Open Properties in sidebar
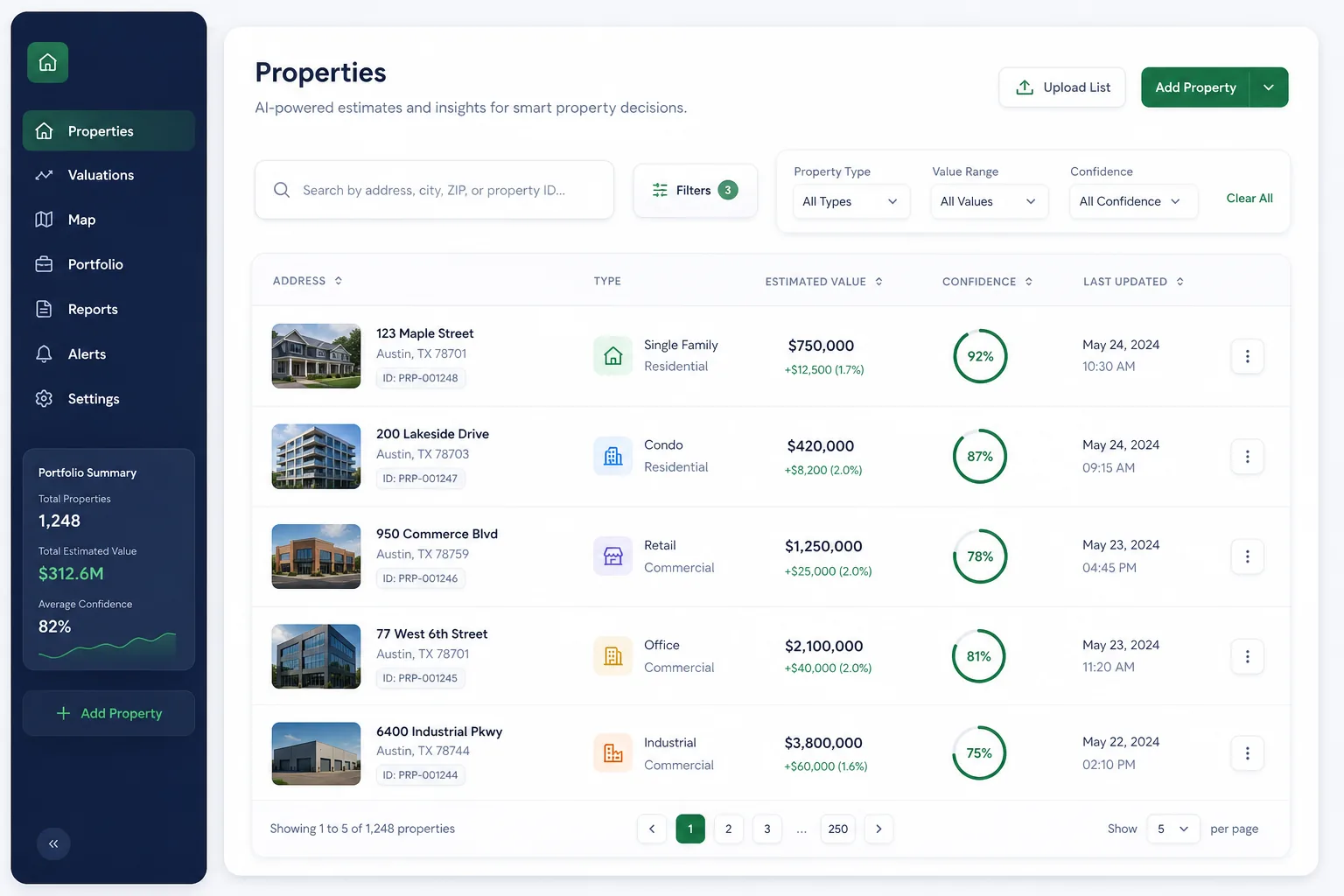Viewport: 1344px width, 896px height. pos(108,131)
